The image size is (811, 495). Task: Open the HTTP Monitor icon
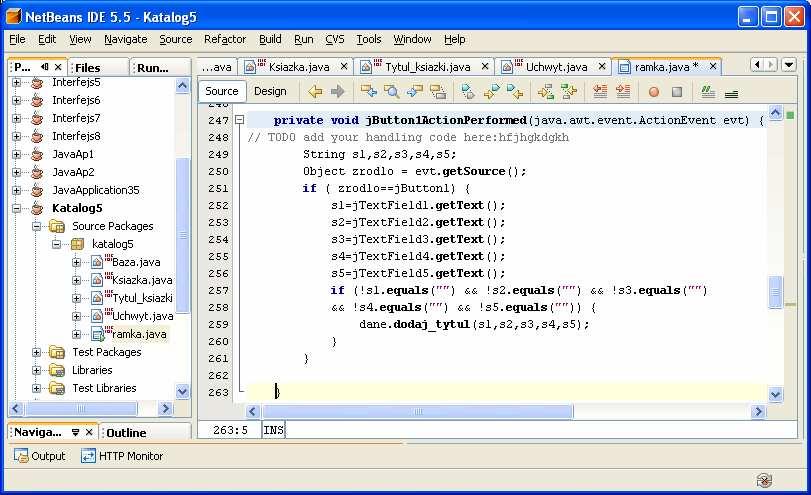pos(88,456)
